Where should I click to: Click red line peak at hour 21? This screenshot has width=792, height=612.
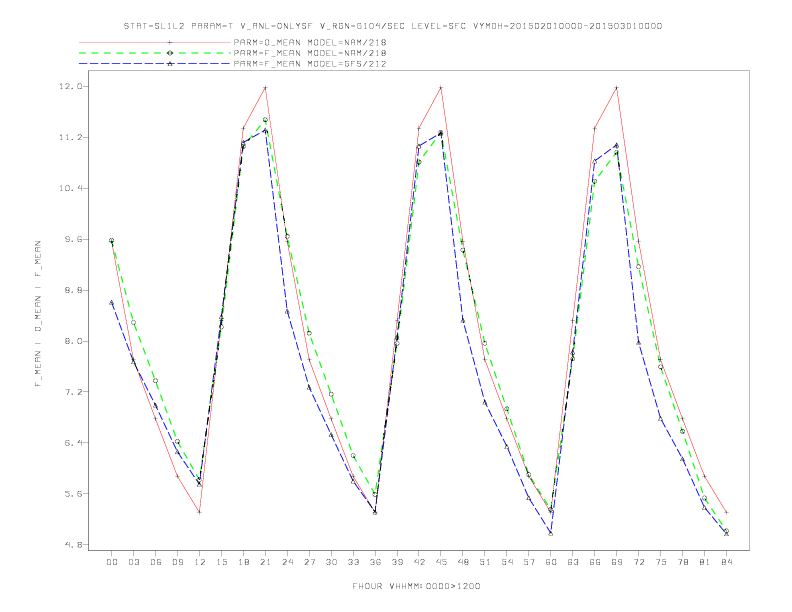tap(265, 88)
